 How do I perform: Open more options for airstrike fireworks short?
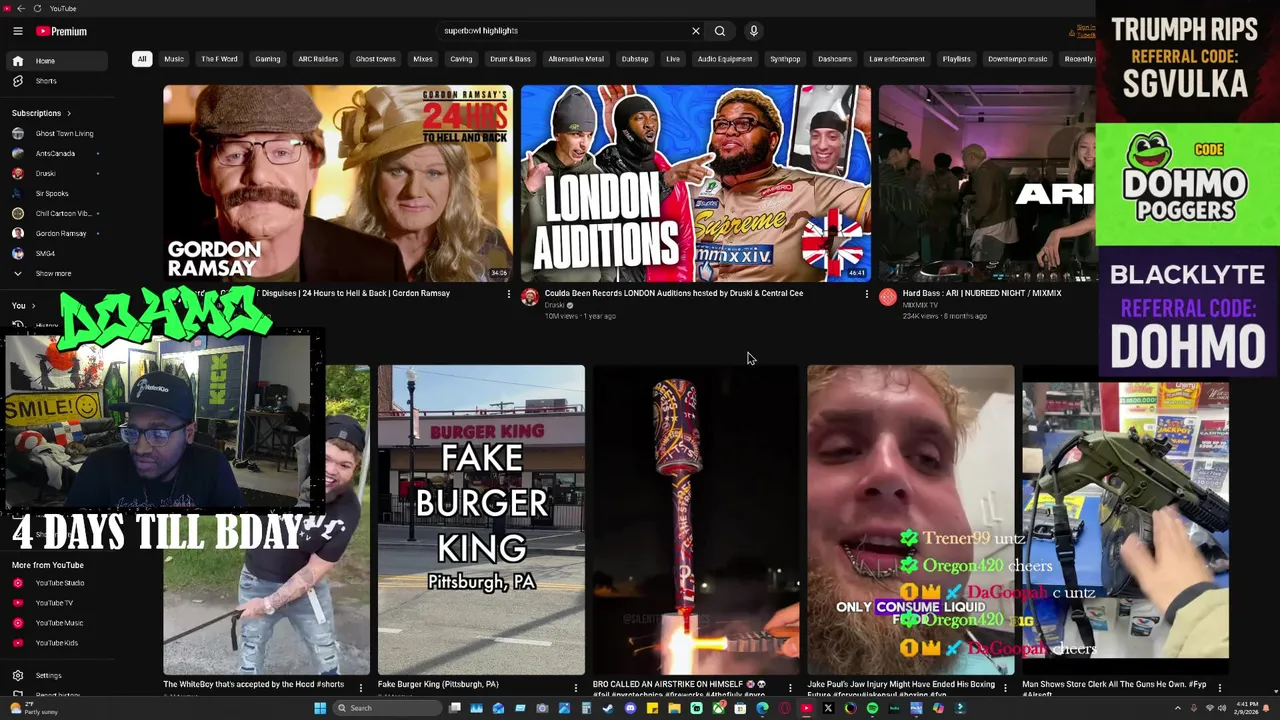pyautogui.click(x=790, y=687)
